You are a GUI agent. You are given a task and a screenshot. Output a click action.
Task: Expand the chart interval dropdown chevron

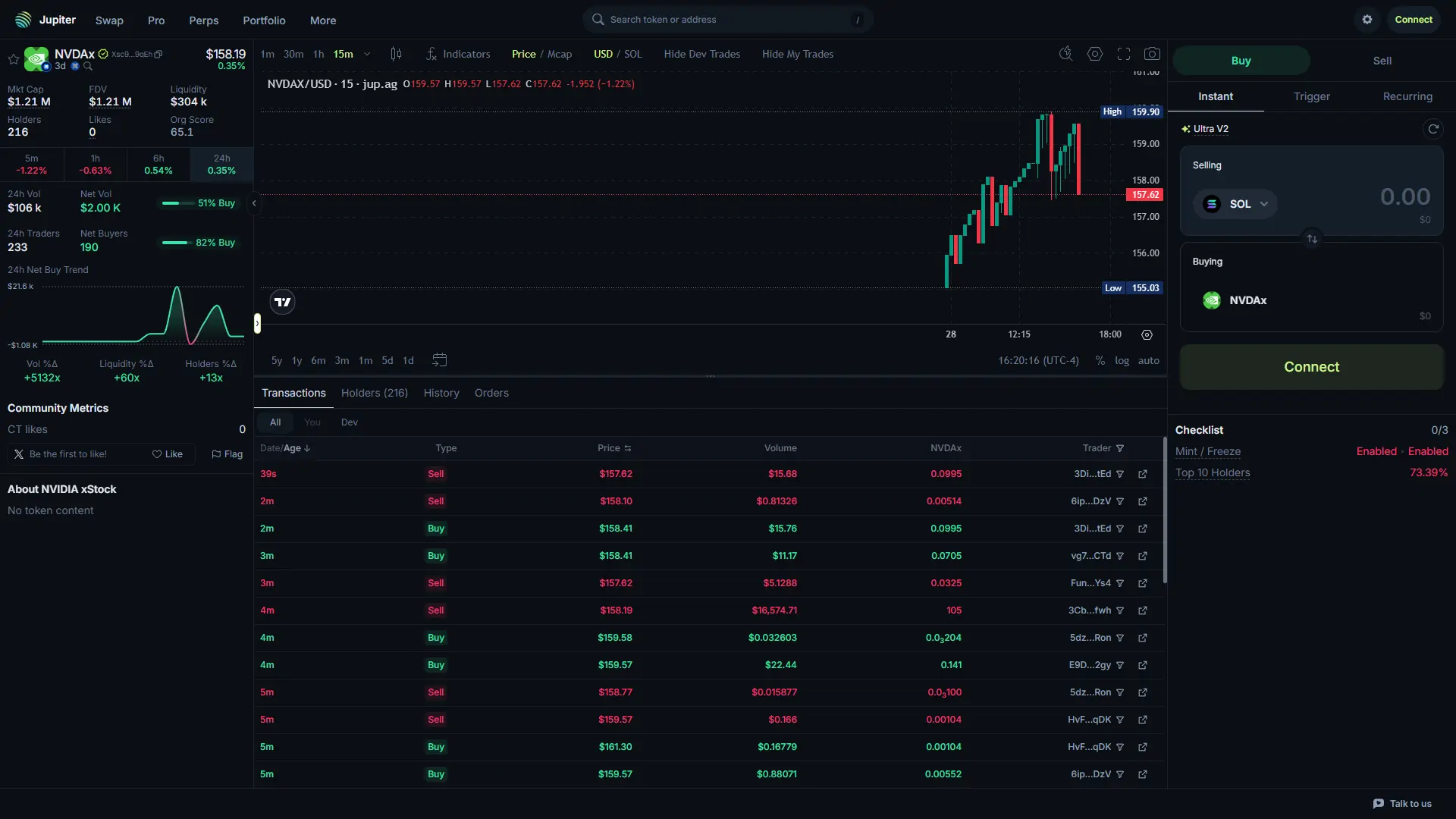(x=367, y=54)
